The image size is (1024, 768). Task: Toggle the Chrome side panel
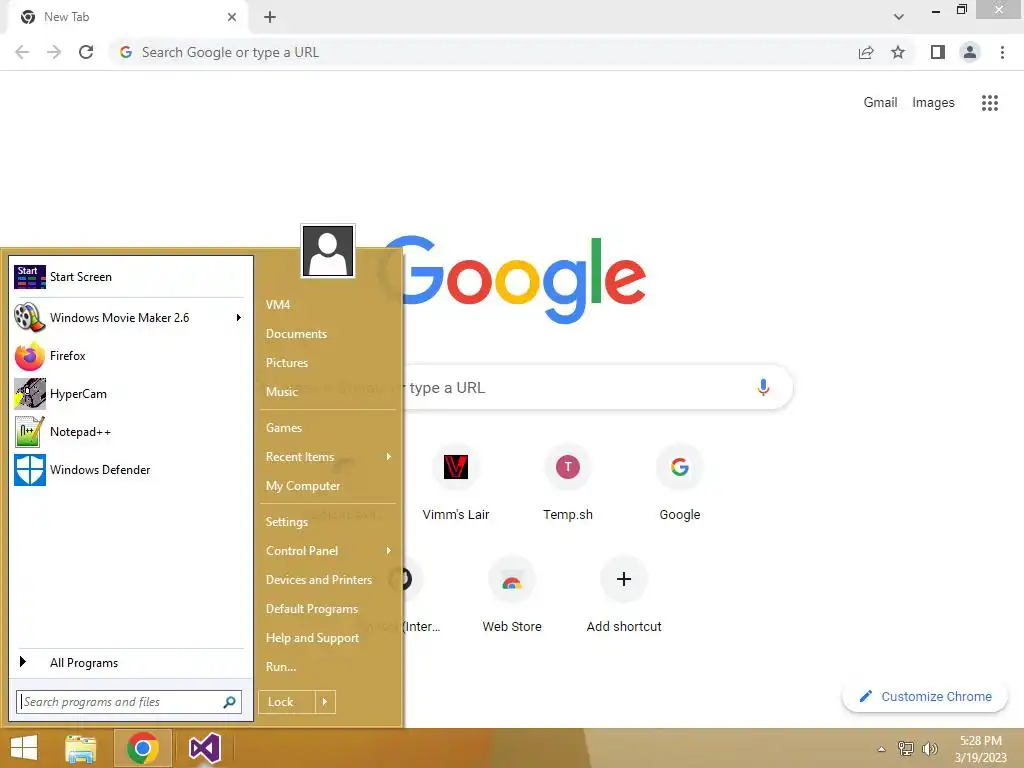pyautogui.click(x=938, y=52)
